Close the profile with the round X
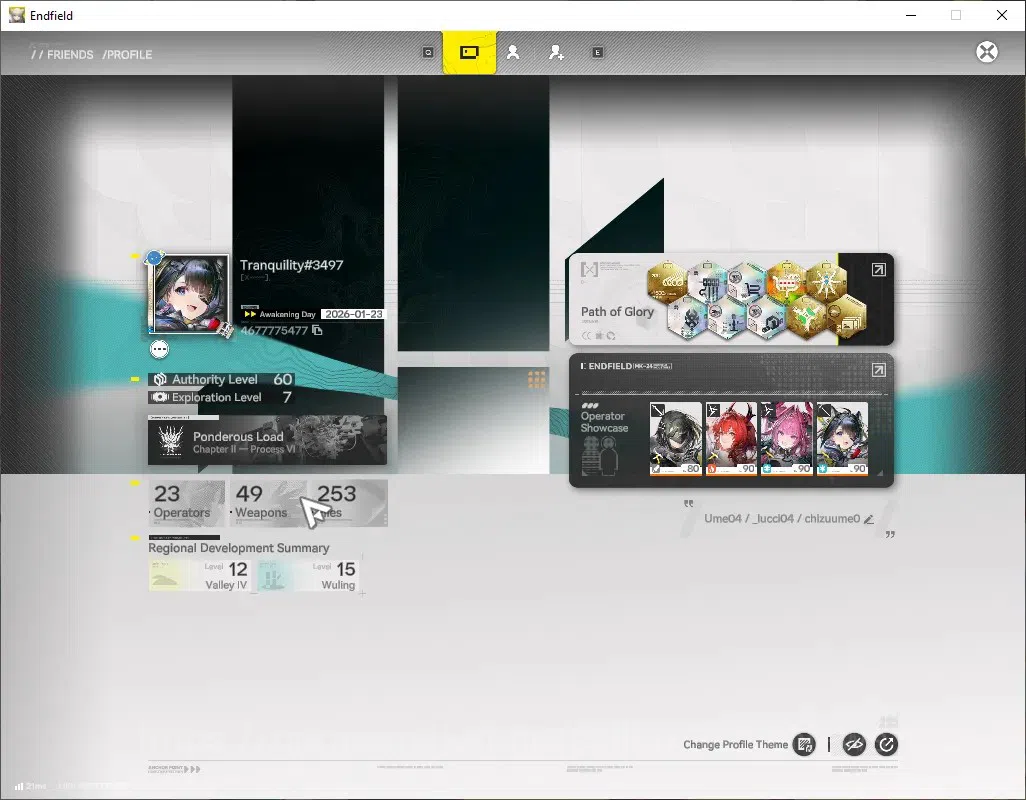Viewport: 1026px width, 800px height. point(987,52)
